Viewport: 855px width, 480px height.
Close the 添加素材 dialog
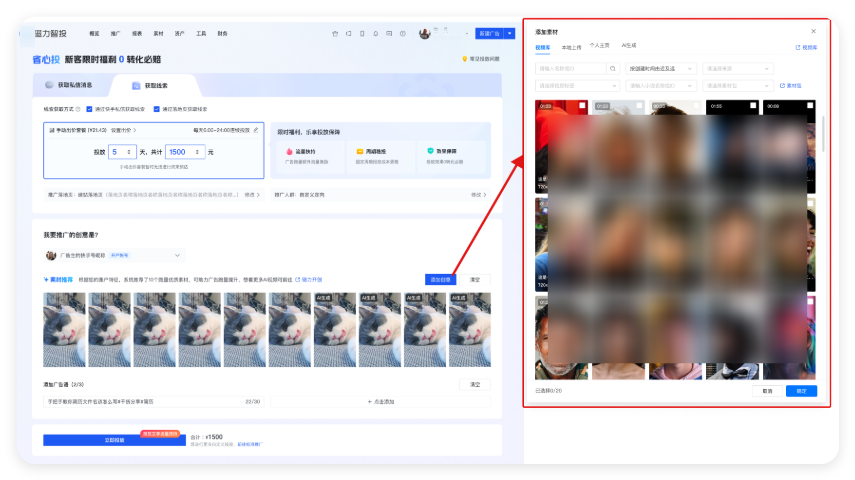tap(813, 31)
